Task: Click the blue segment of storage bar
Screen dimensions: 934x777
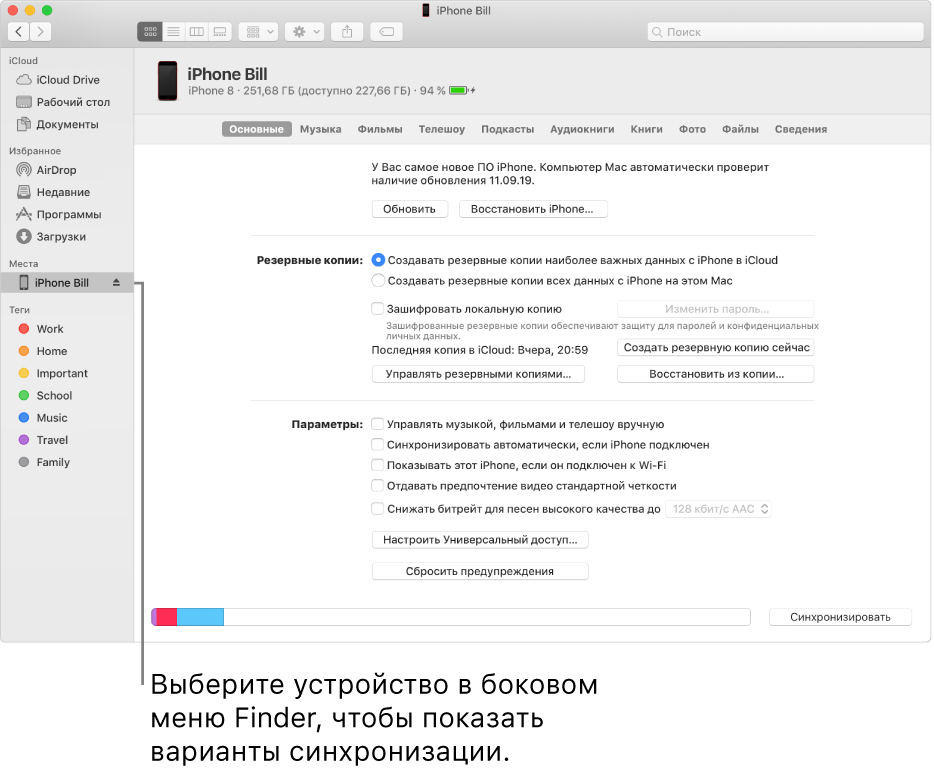Action: [x=200, y=617]
